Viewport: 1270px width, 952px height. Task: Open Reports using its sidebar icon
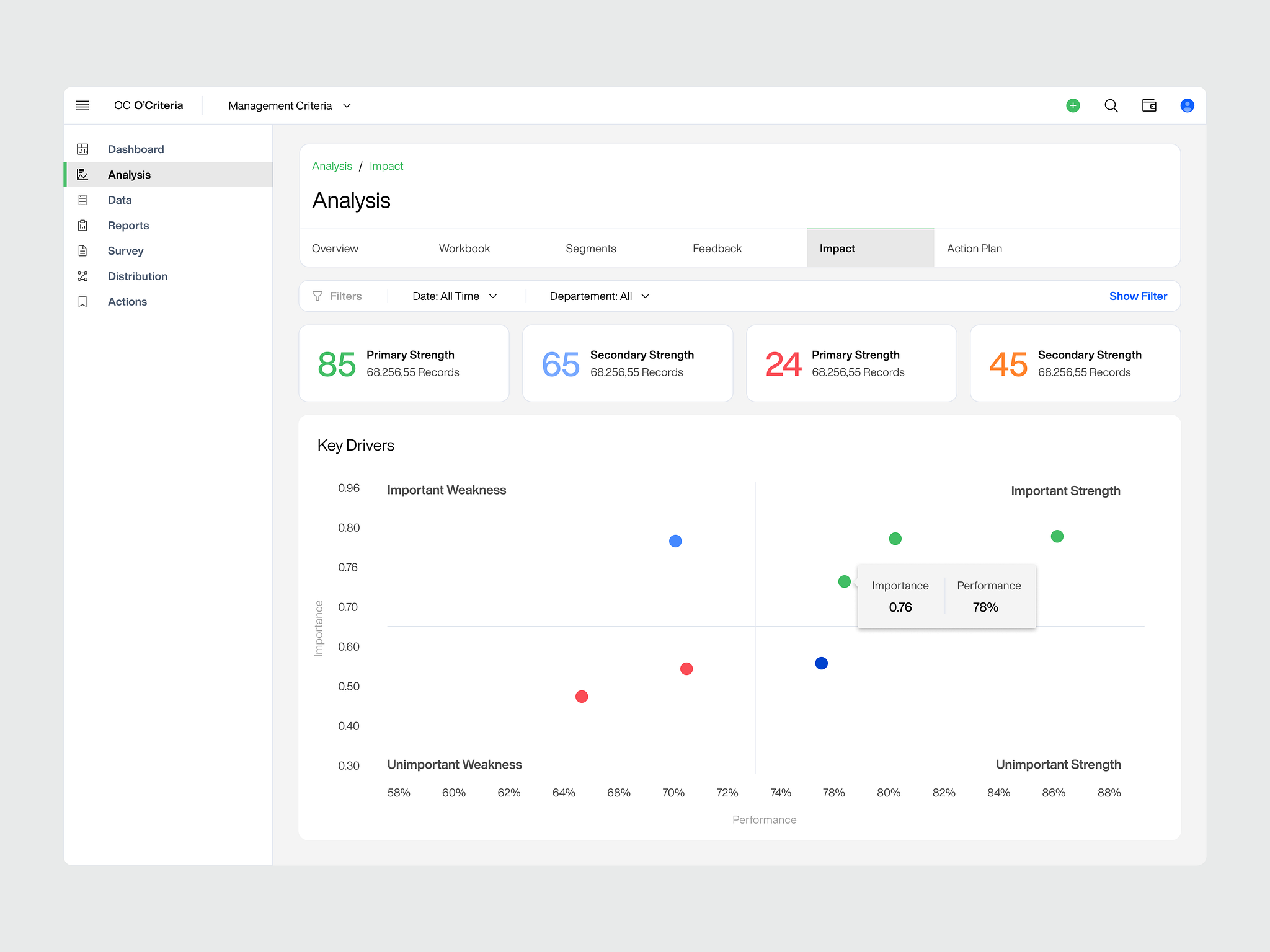(82, 225)
